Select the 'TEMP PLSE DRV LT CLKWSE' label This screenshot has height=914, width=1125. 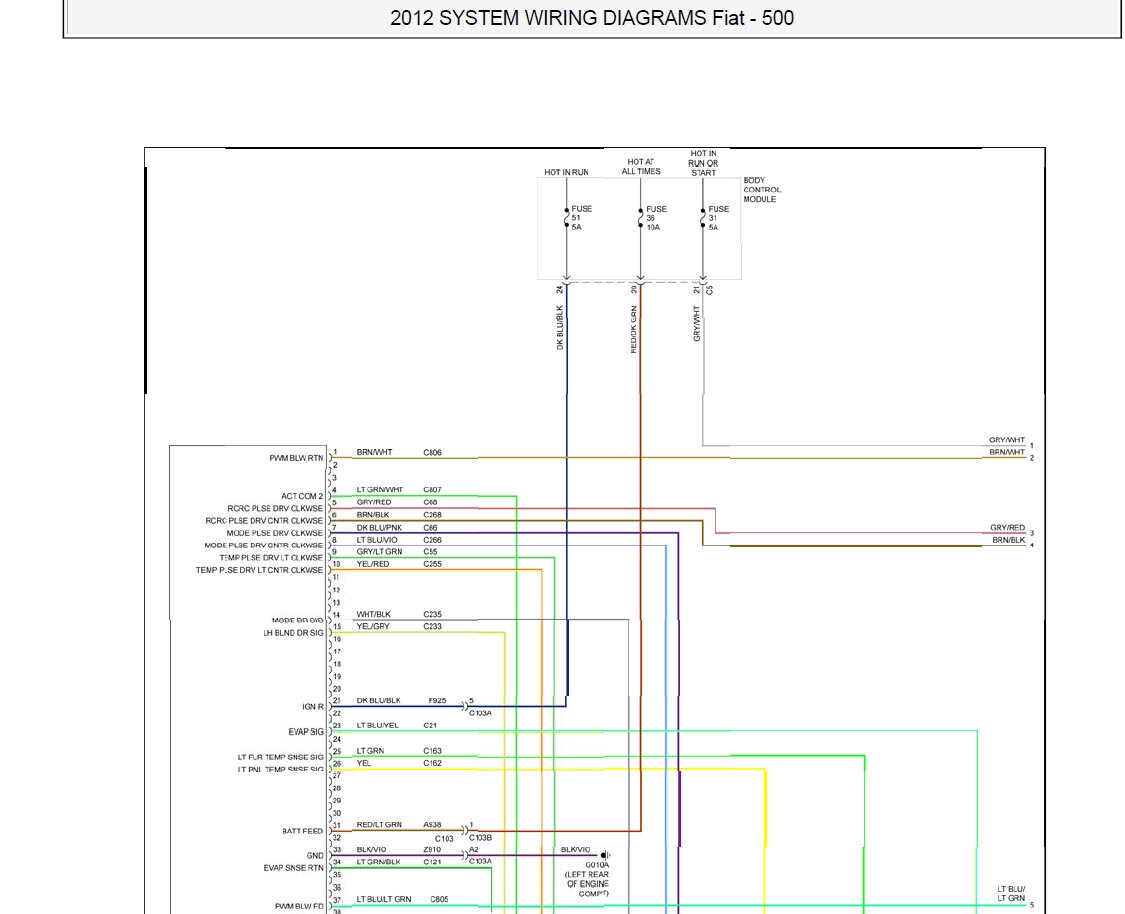271,557
